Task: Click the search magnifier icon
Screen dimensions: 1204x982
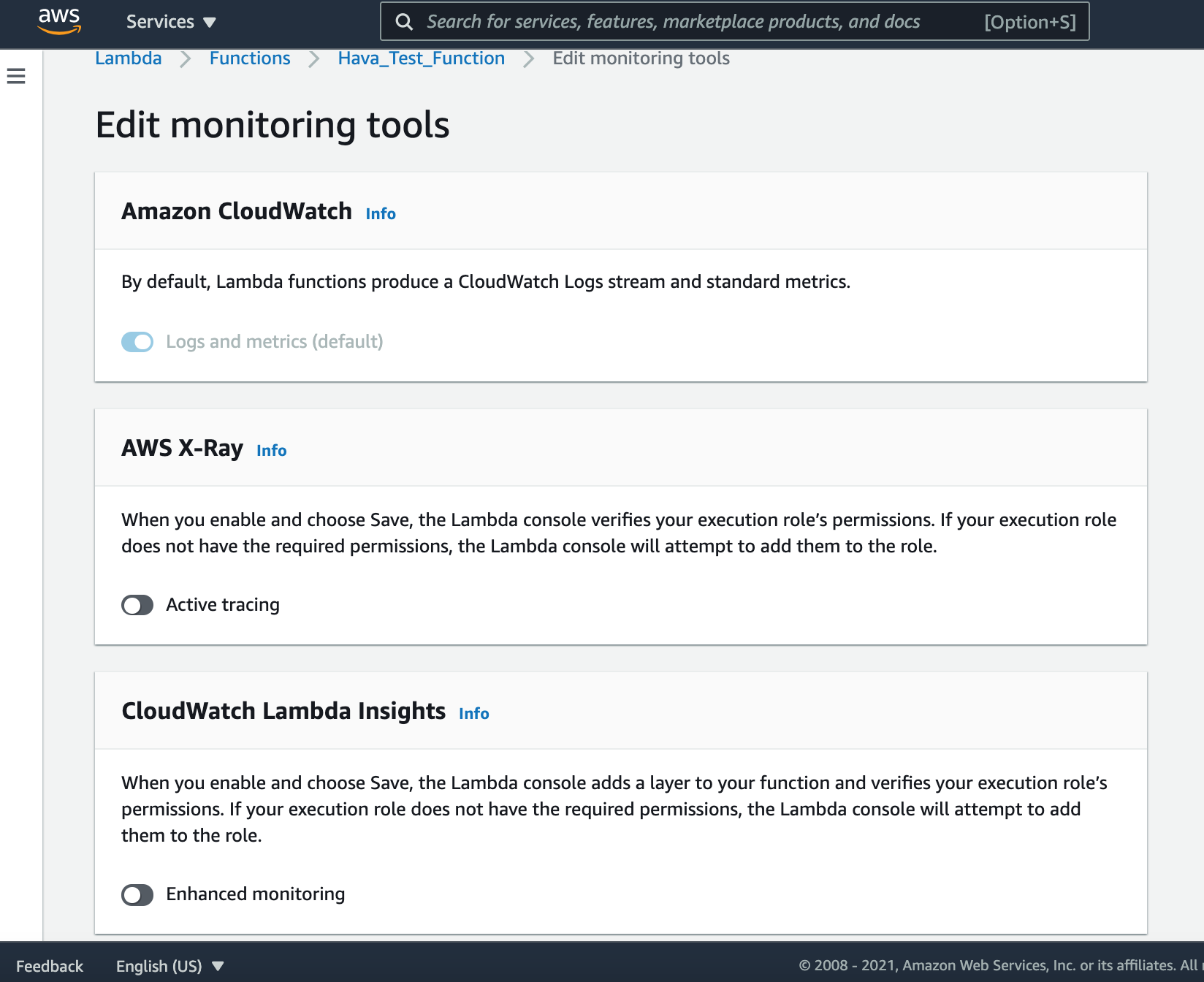Action: point(404,22)
